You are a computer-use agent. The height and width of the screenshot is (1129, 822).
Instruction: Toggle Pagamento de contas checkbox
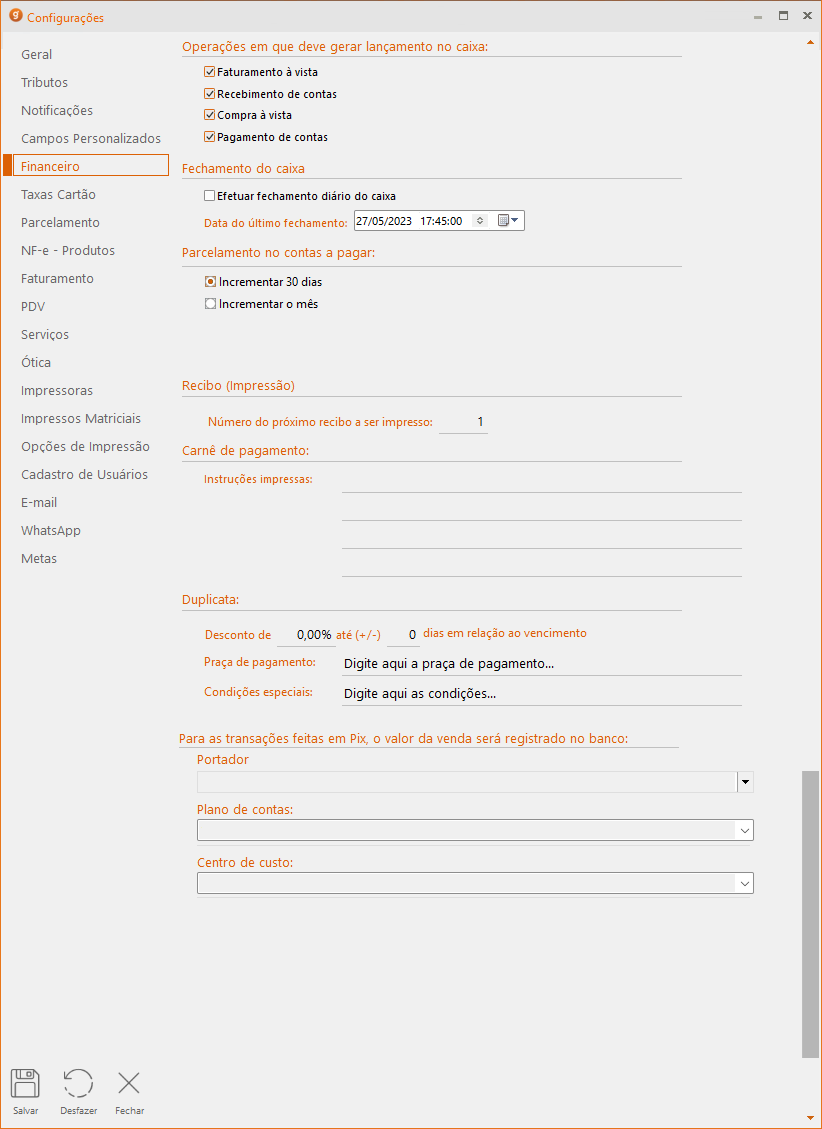[209, 137]
